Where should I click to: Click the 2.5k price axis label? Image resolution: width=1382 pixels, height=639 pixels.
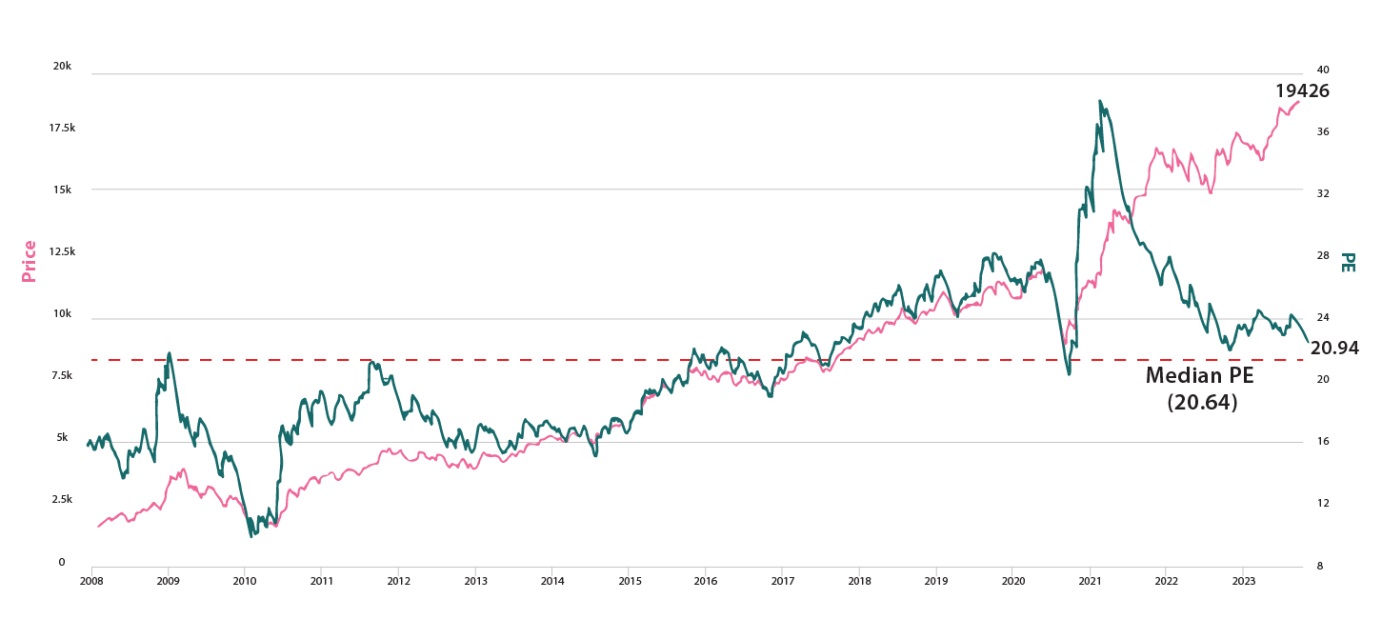(x=62, y=499)
